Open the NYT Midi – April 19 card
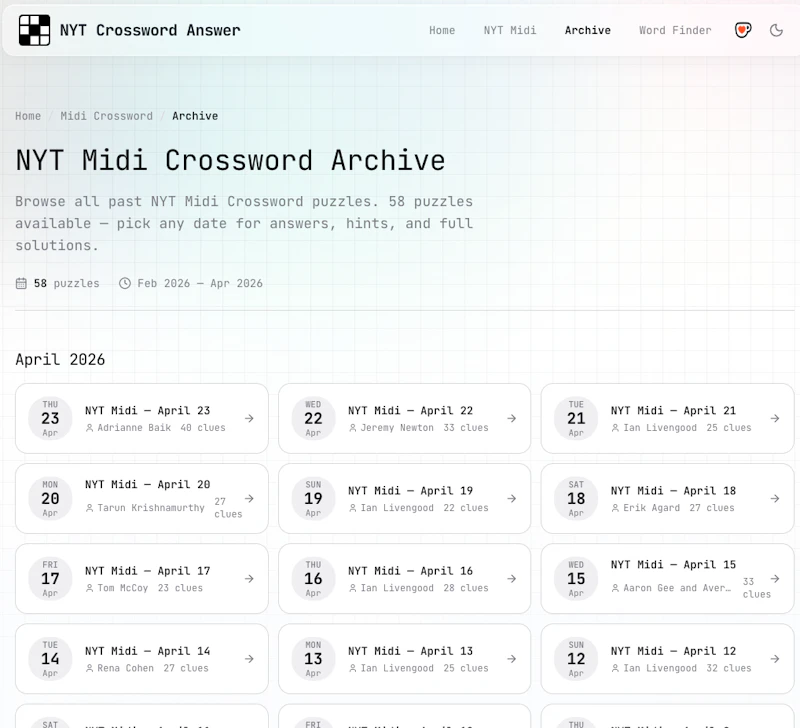This screenshot has width=800, height=728. [405, 498]
